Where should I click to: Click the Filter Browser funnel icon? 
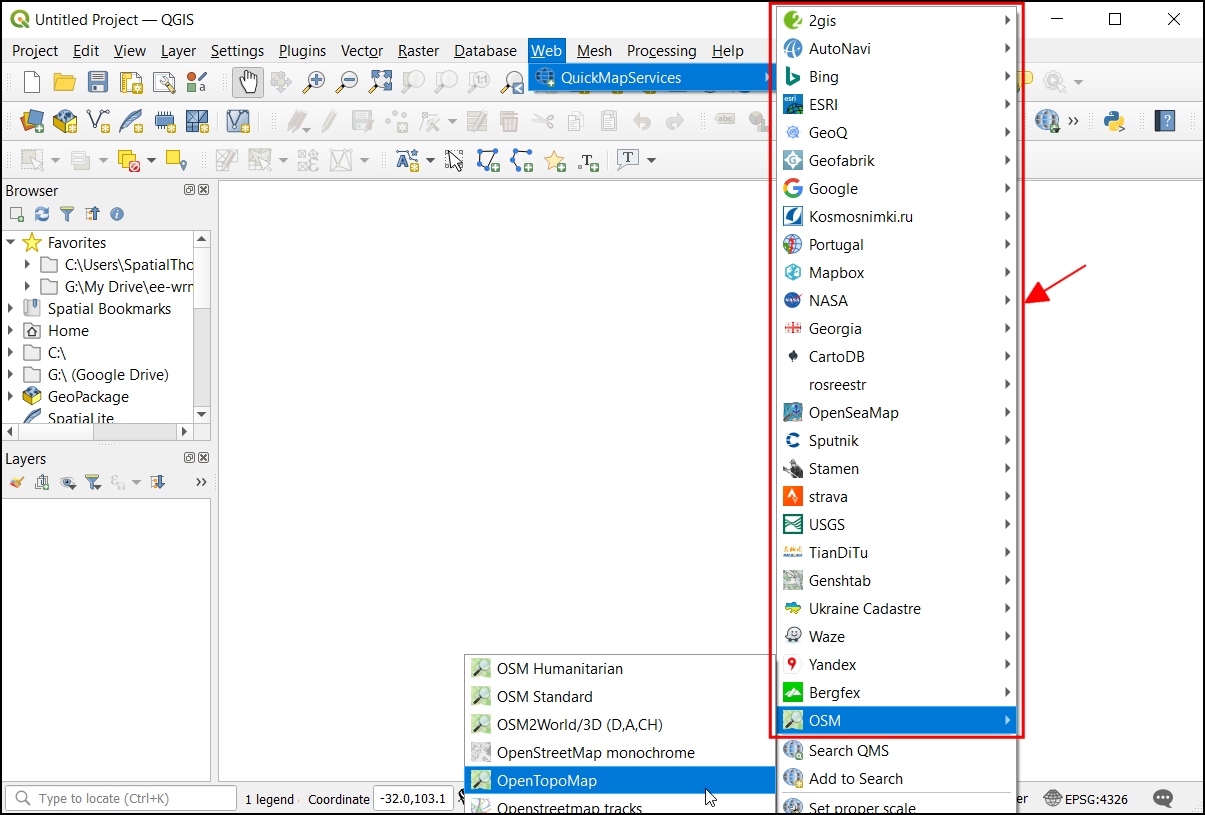coord(67,214)
